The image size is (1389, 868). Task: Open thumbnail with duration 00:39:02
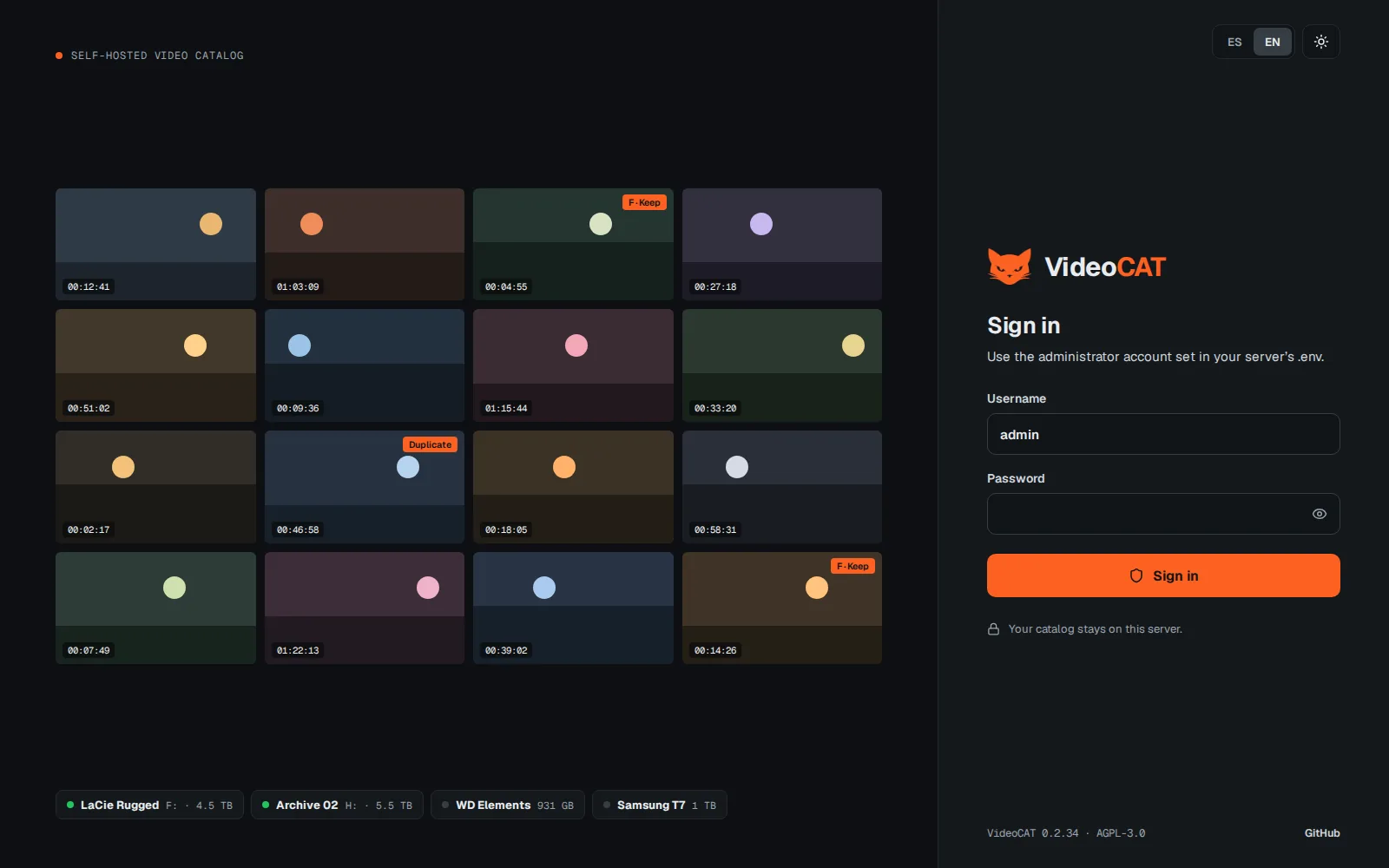(x=573, y=608)
